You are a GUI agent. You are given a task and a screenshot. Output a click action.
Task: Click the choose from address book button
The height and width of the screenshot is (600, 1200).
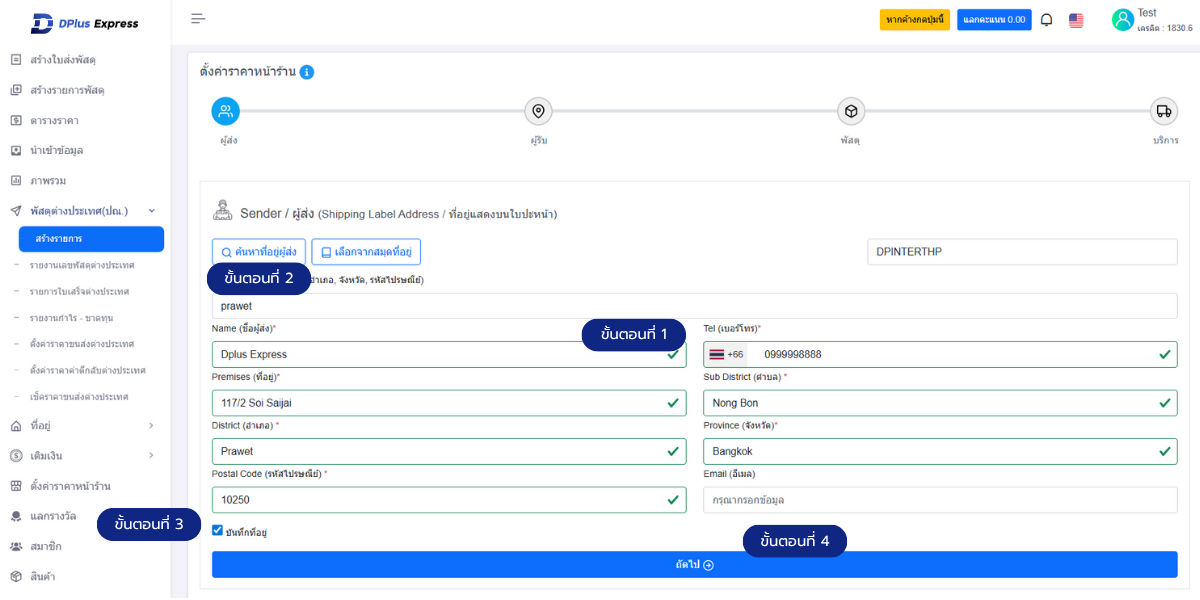pyautogui.click(x=367, y=252)
